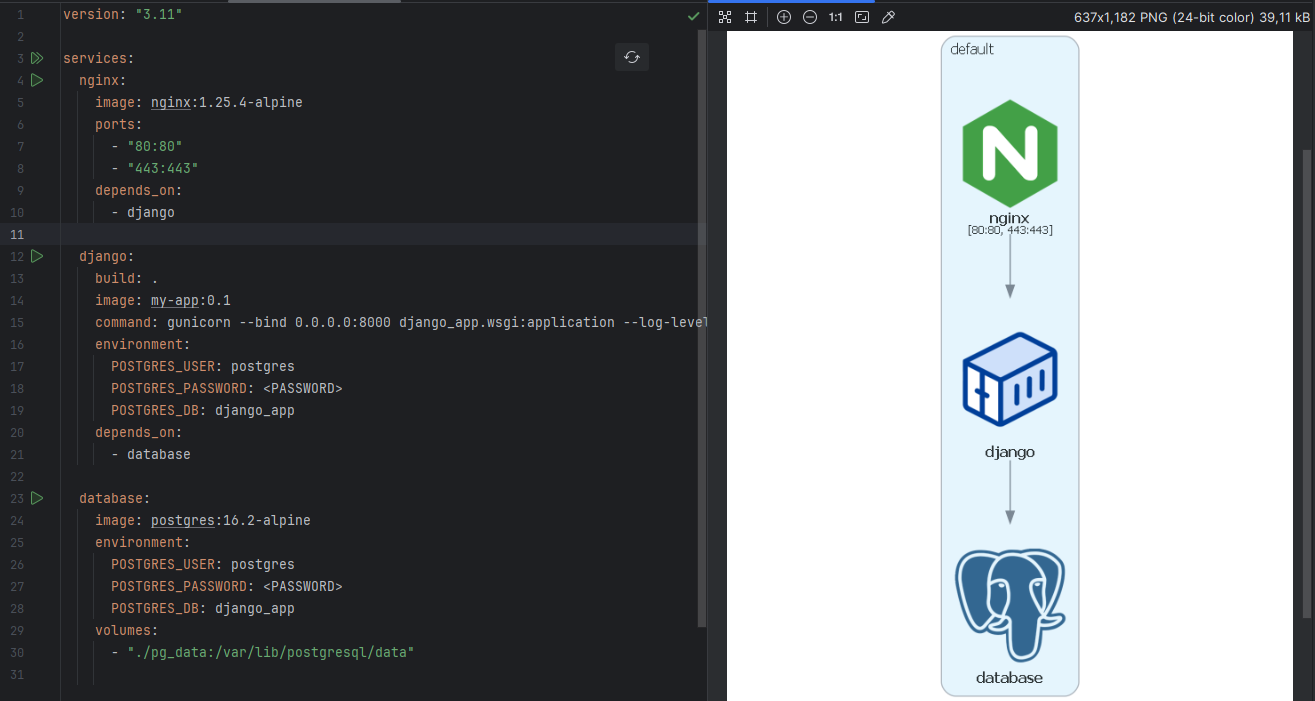The height and width of the screenshot is (701, 1315).
Task: Run the database service gutter icon
Action: click(37, 498)
